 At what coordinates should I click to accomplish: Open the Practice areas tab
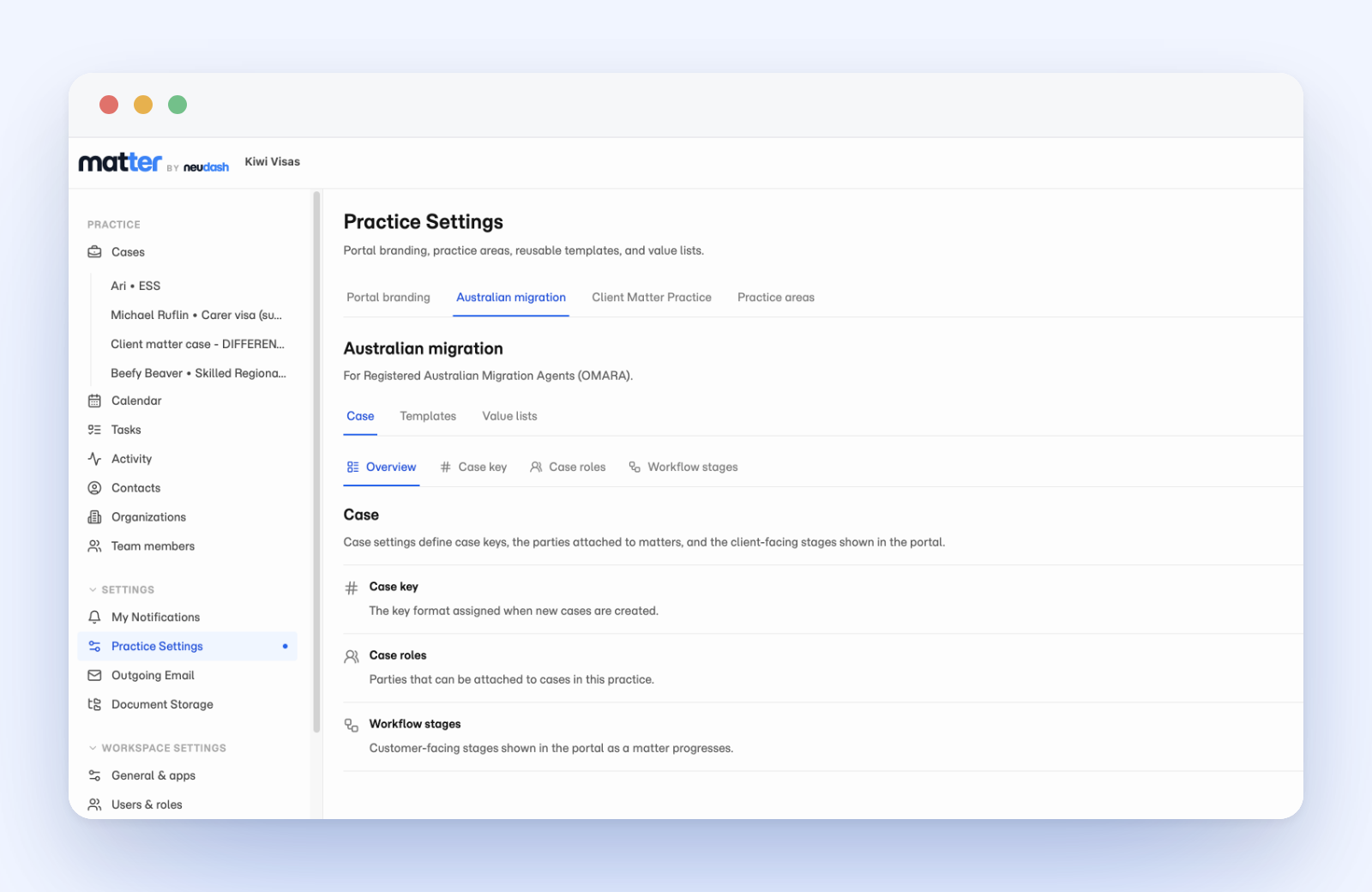coord(776,298)
